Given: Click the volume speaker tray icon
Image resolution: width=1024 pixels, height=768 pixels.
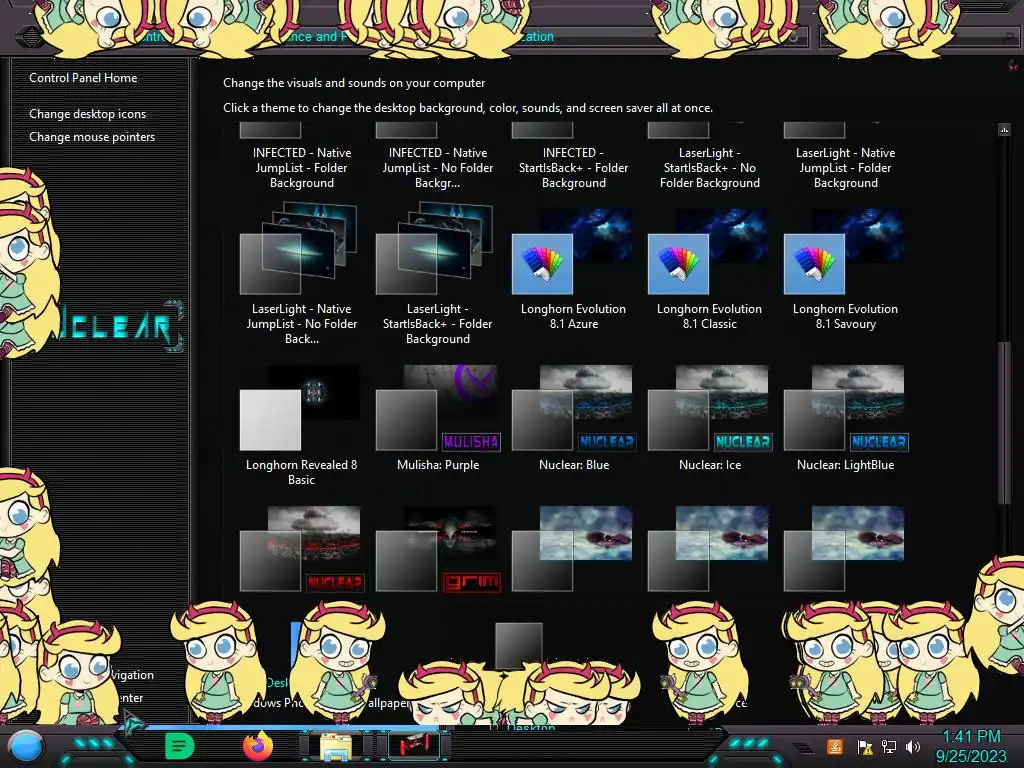Looking at the screenshot, I should (x=913, y=746).
